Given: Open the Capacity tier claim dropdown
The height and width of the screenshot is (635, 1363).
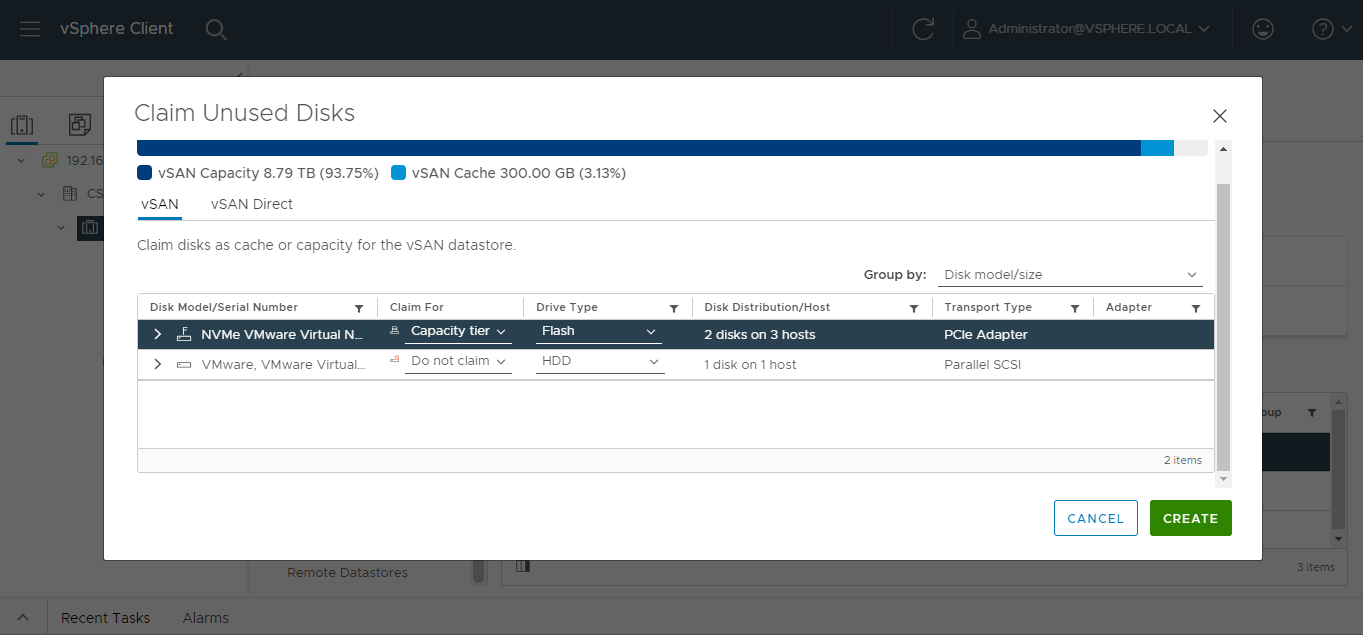Looking at the screenshot, I should tap(458, 332).
